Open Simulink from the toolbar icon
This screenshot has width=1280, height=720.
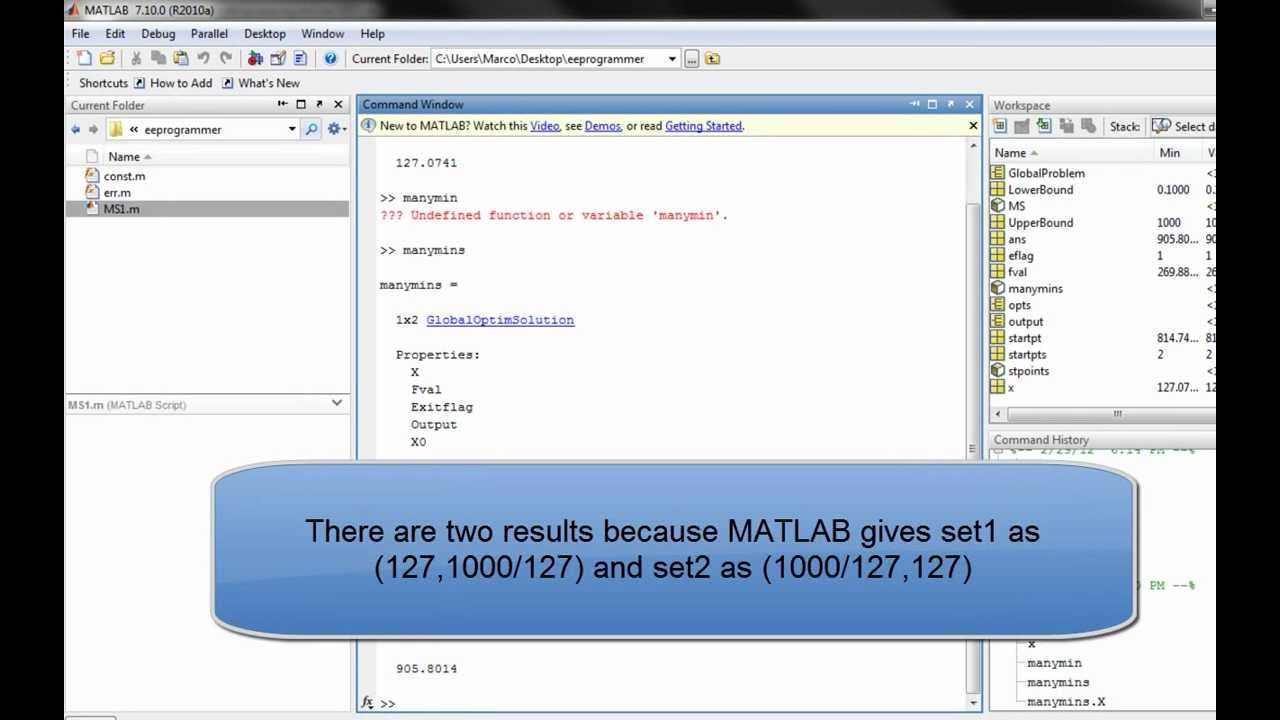click(255, 59)
